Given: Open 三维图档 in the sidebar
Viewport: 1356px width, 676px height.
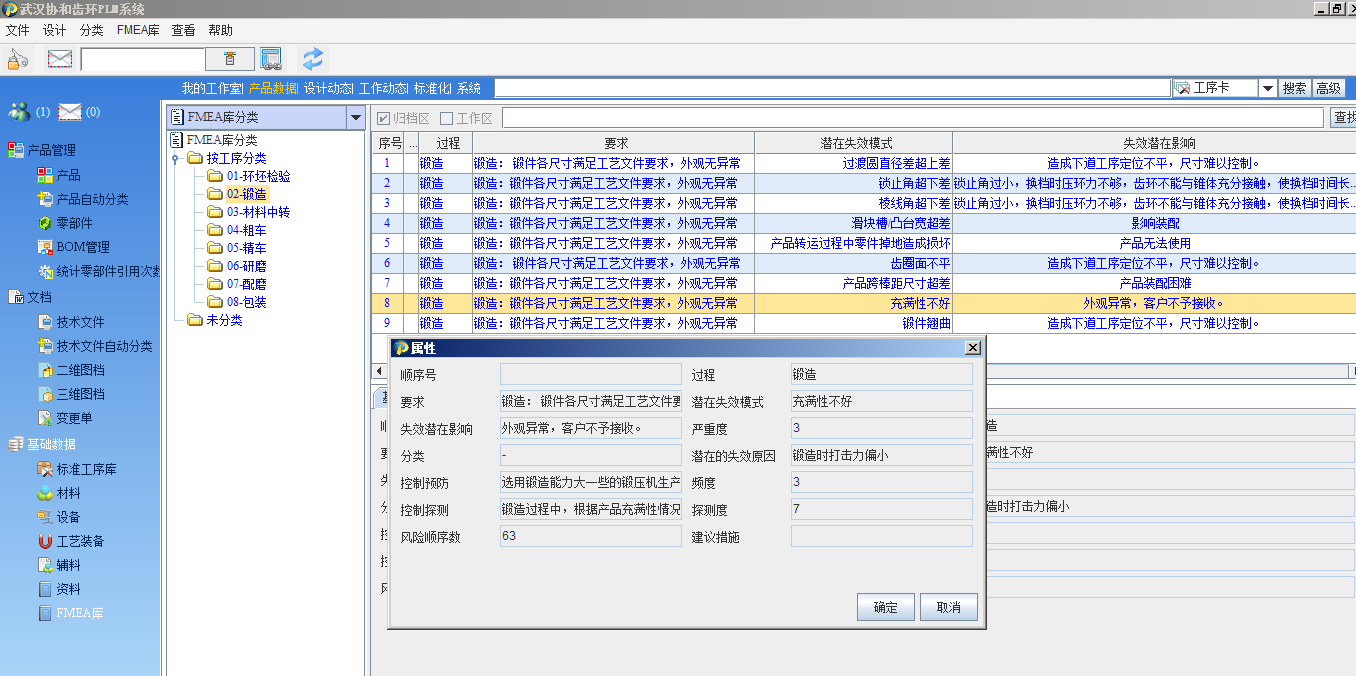Looking at the screenshot, I should pos(80,394).
